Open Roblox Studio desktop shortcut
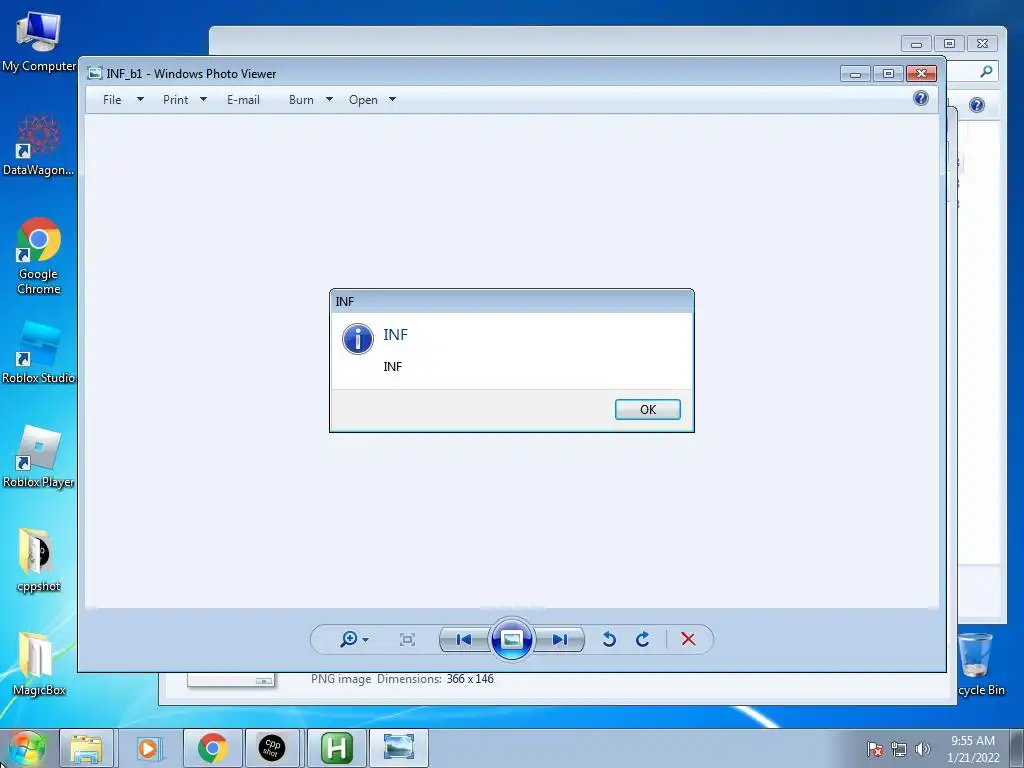The image size is (1024, 768). pos(39,353)
